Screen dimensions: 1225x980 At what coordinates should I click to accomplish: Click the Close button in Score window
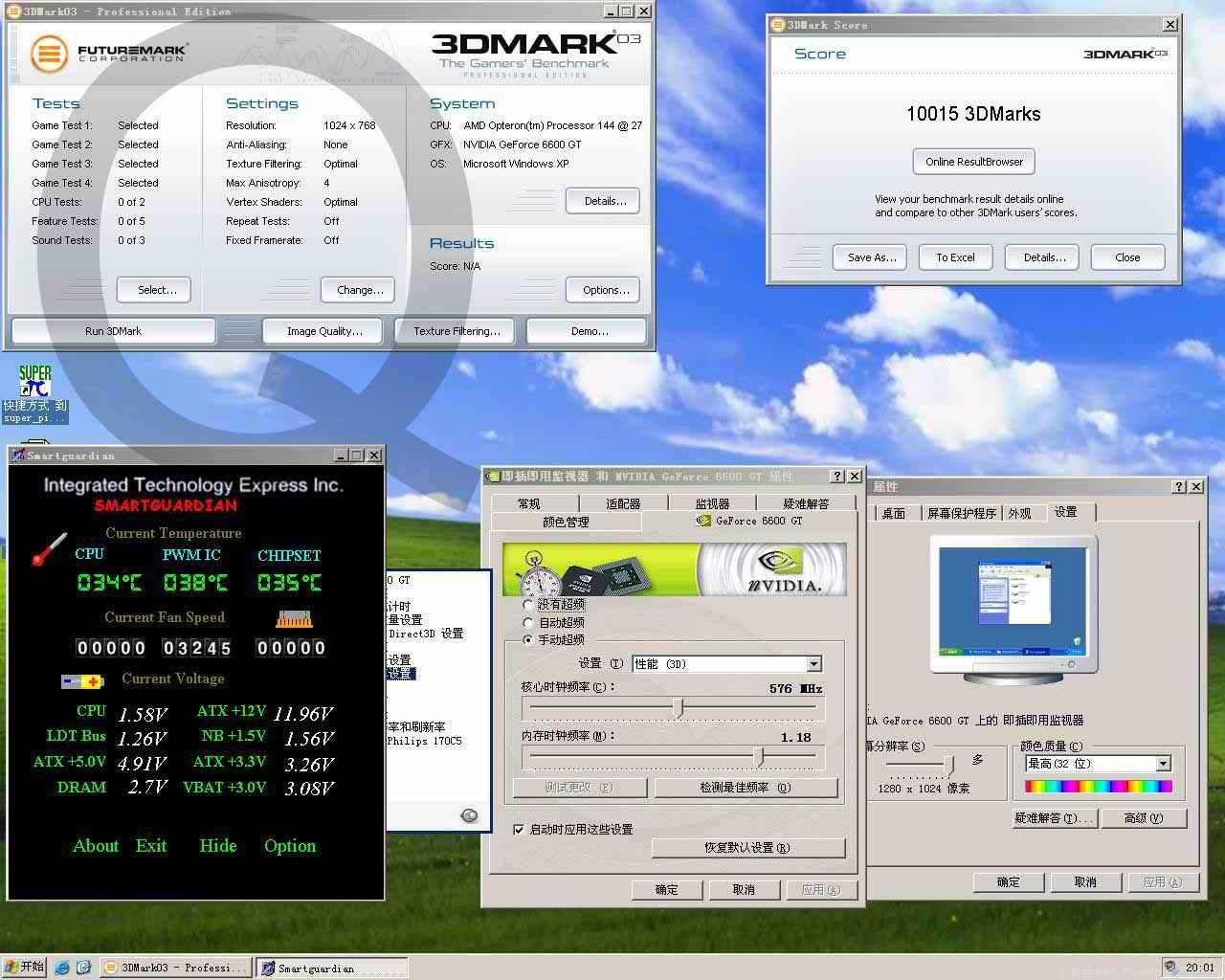tap(1127, 257)
